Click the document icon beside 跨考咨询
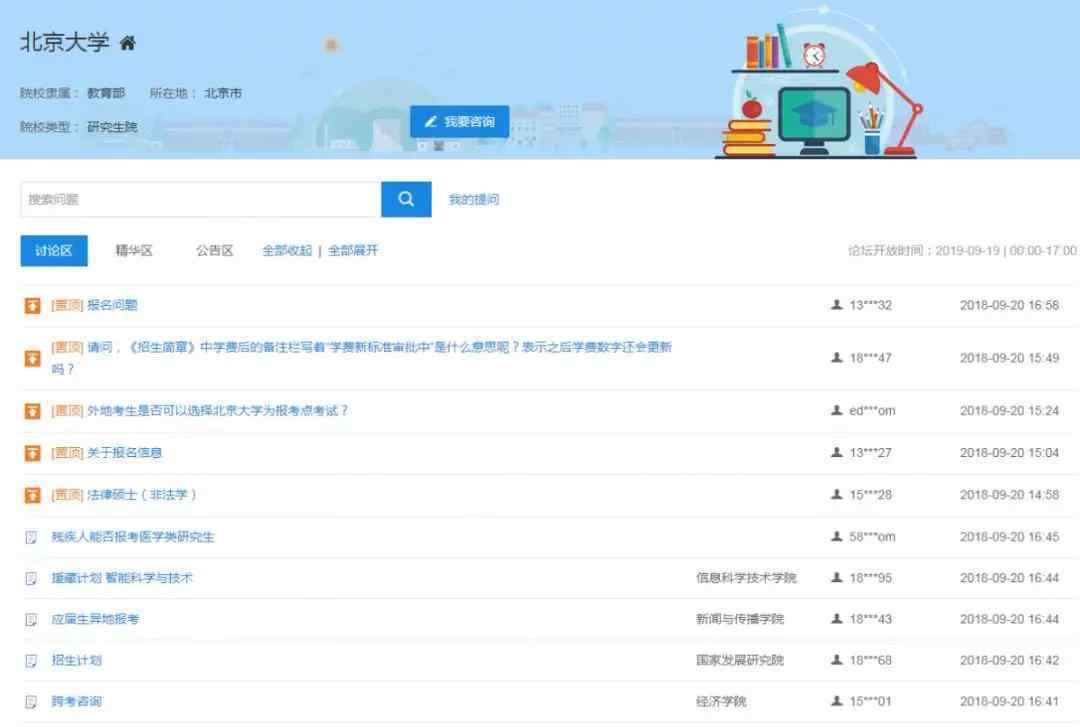This screenshot has height=727, width=1080. 31,703
